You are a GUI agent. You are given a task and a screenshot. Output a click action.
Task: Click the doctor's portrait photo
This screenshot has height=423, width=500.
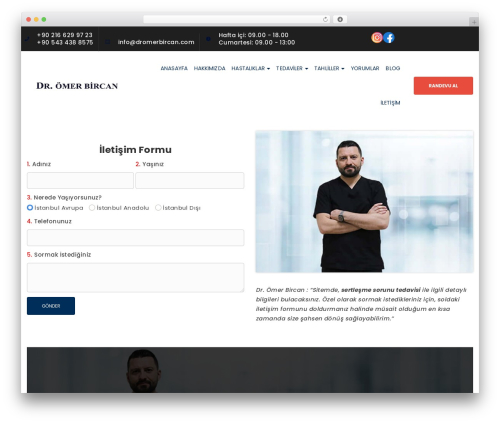click(x=364, y=202)
